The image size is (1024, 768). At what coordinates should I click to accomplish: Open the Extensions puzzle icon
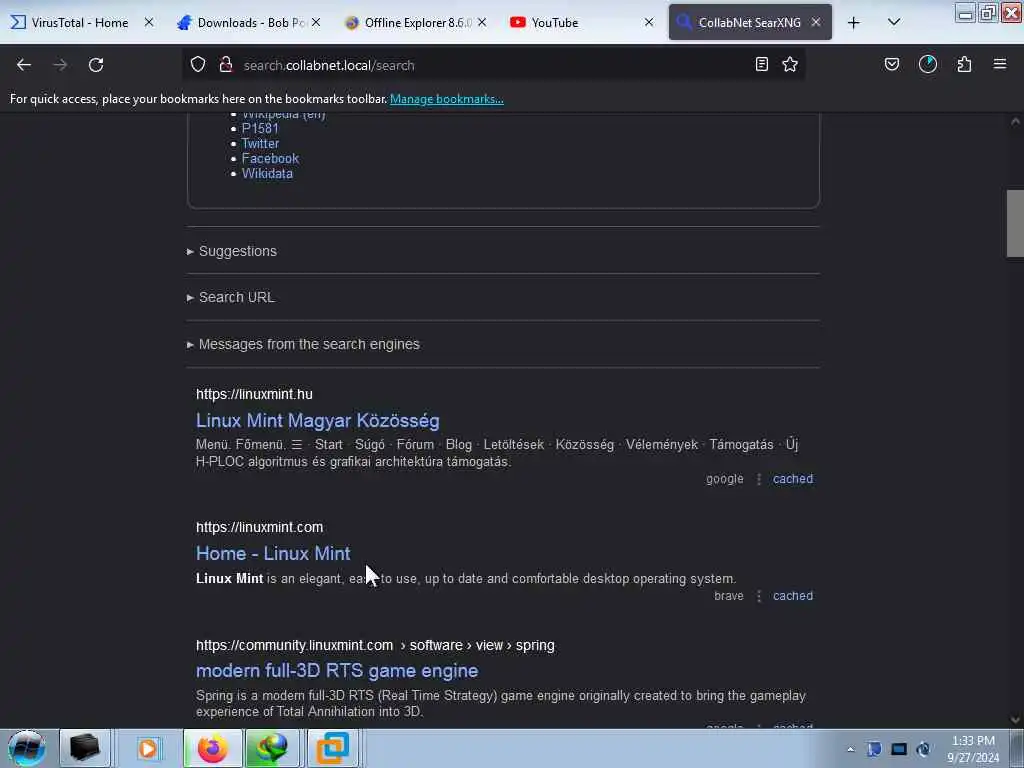coord(964,65)
